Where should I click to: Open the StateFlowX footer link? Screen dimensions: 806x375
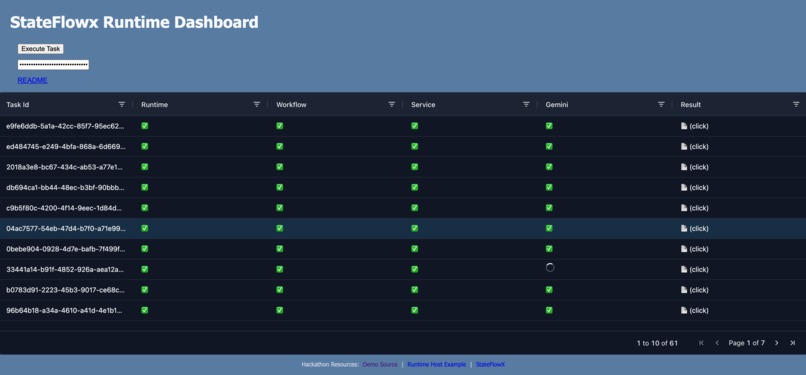pos(490,364)
